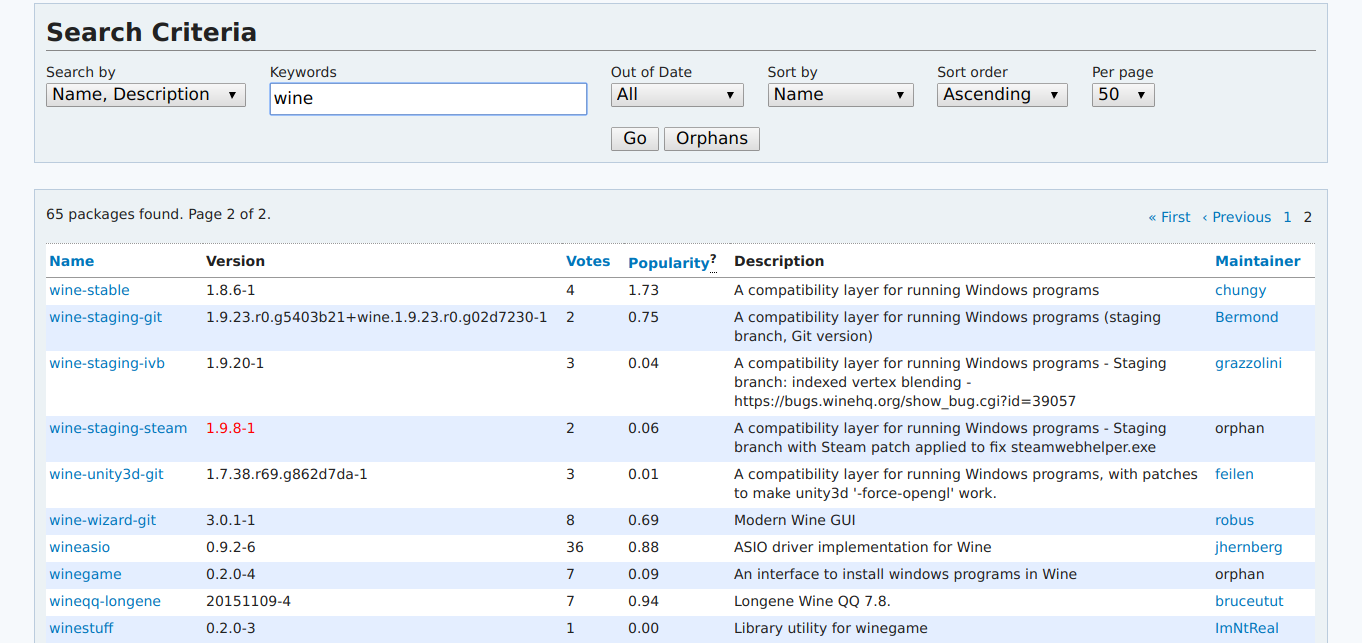Open results page 1
Screen dimensions: 1362x643
tap(1288, 217)
